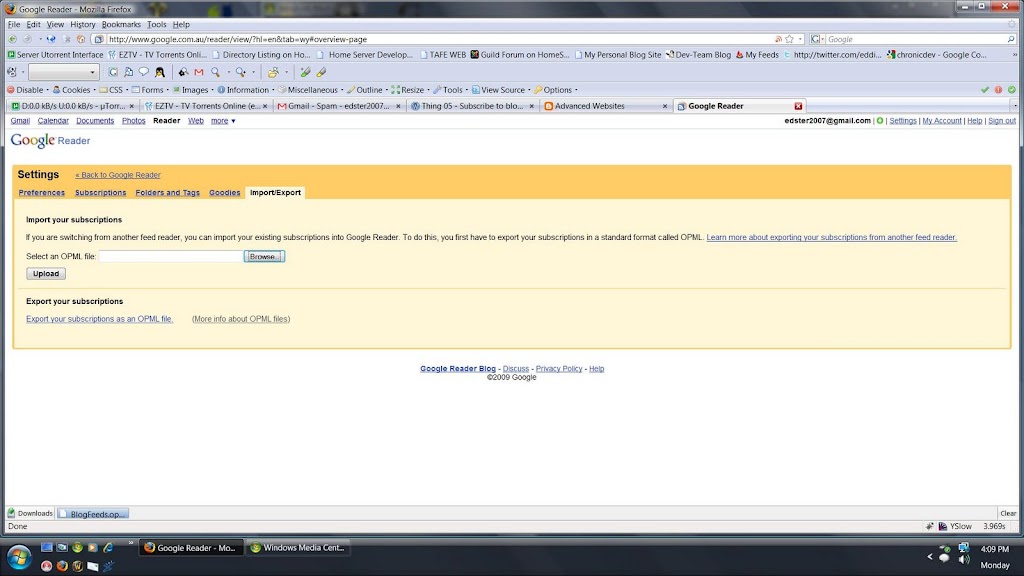Screen dimensions: 1024x576
Task: Click the Upload button
Action: coord(46,274)
